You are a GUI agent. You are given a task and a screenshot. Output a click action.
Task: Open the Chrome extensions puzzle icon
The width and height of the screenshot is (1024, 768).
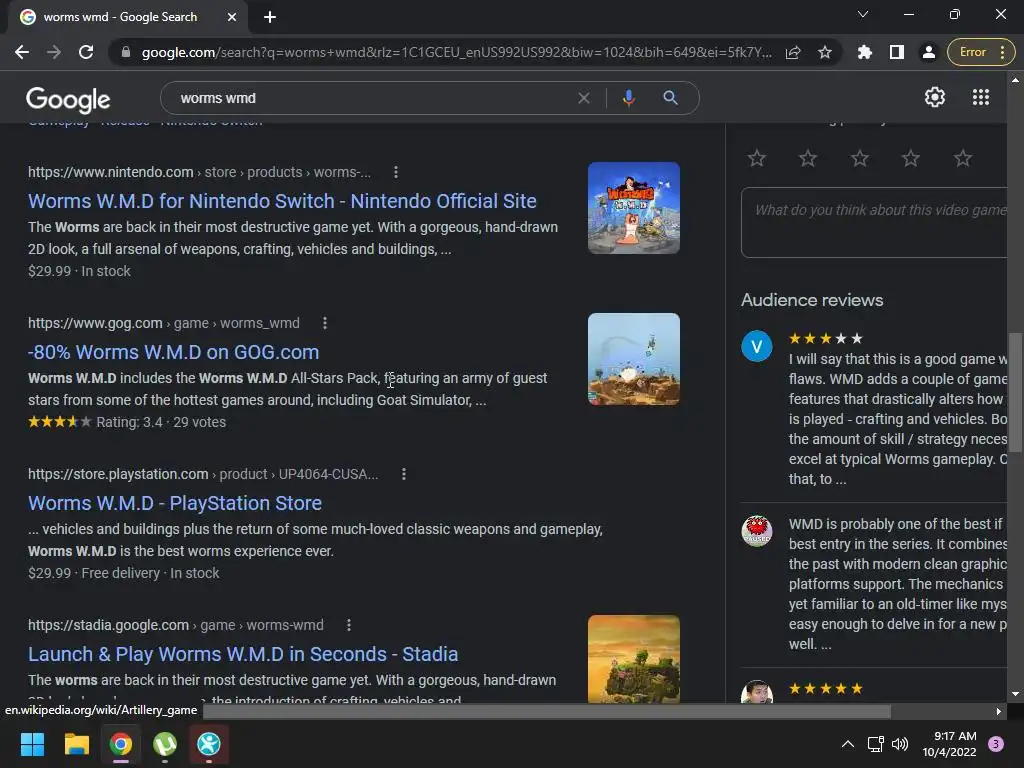click(865, 52)
